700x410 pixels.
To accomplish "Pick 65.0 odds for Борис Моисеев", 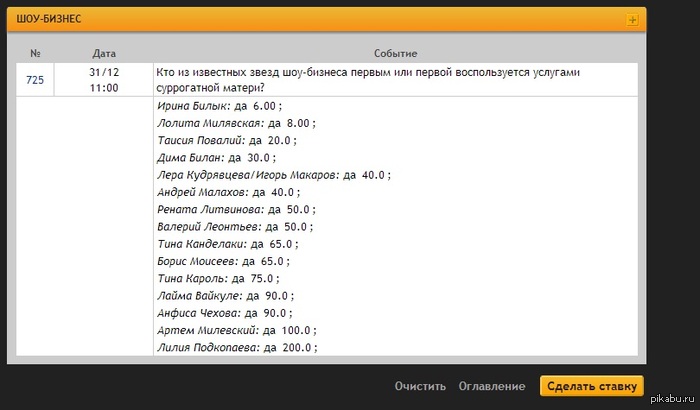I will pos(272,261).
